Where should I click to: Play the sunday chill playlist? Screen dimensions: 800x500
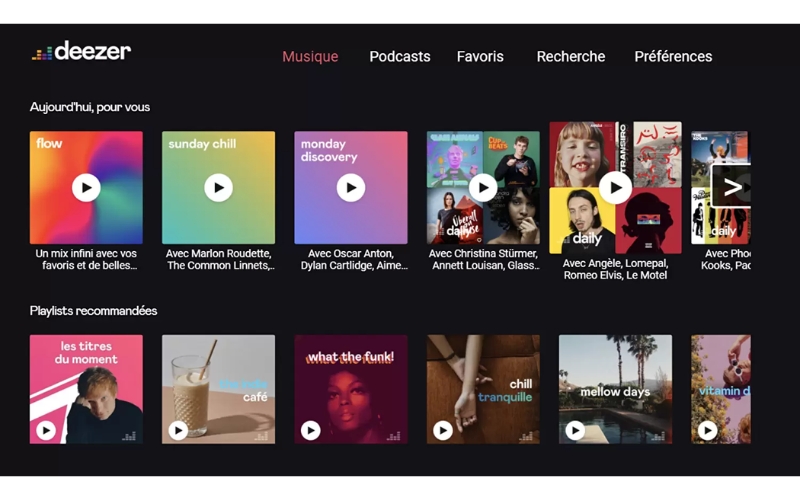point(218,188)
